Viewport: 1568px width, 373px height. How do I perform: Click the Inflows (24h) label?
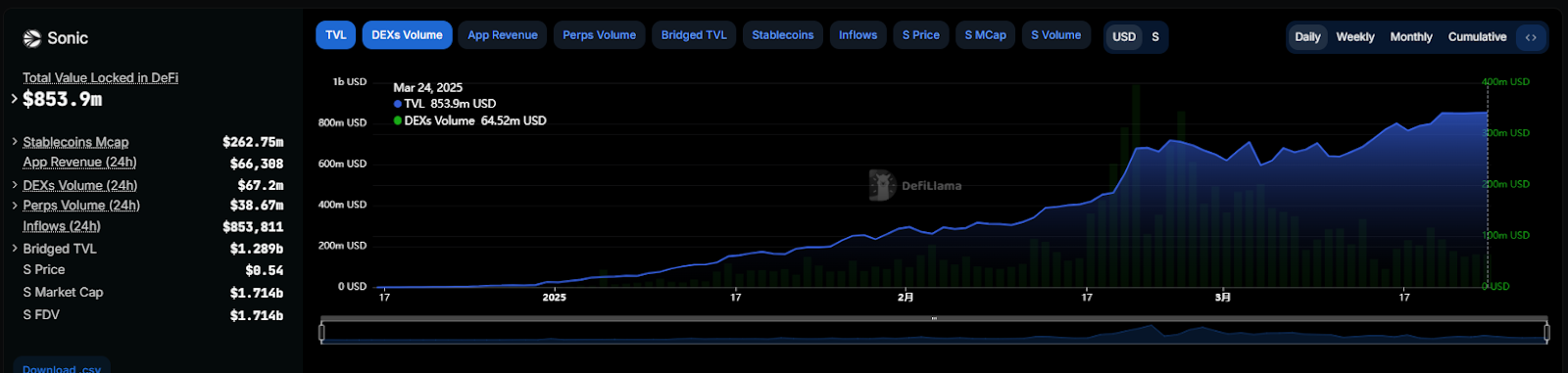[x=62, y=226]
